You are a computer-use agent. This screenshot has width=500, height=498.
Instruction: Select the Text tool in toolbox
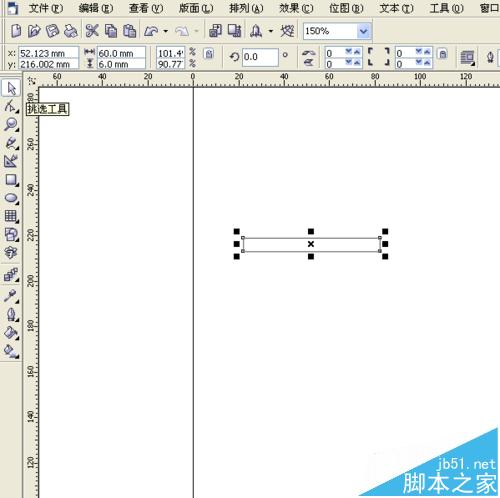coord(10,253)
